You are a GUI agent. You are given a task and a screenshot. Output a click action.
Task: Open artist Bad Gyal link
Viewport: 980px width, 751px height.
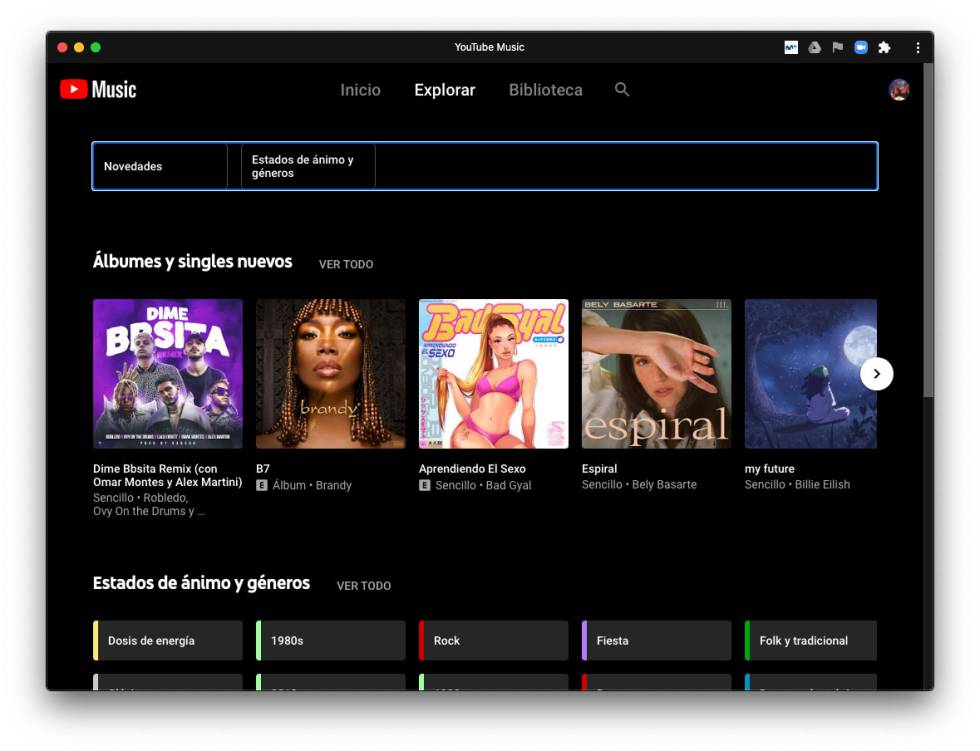[508, 485]
